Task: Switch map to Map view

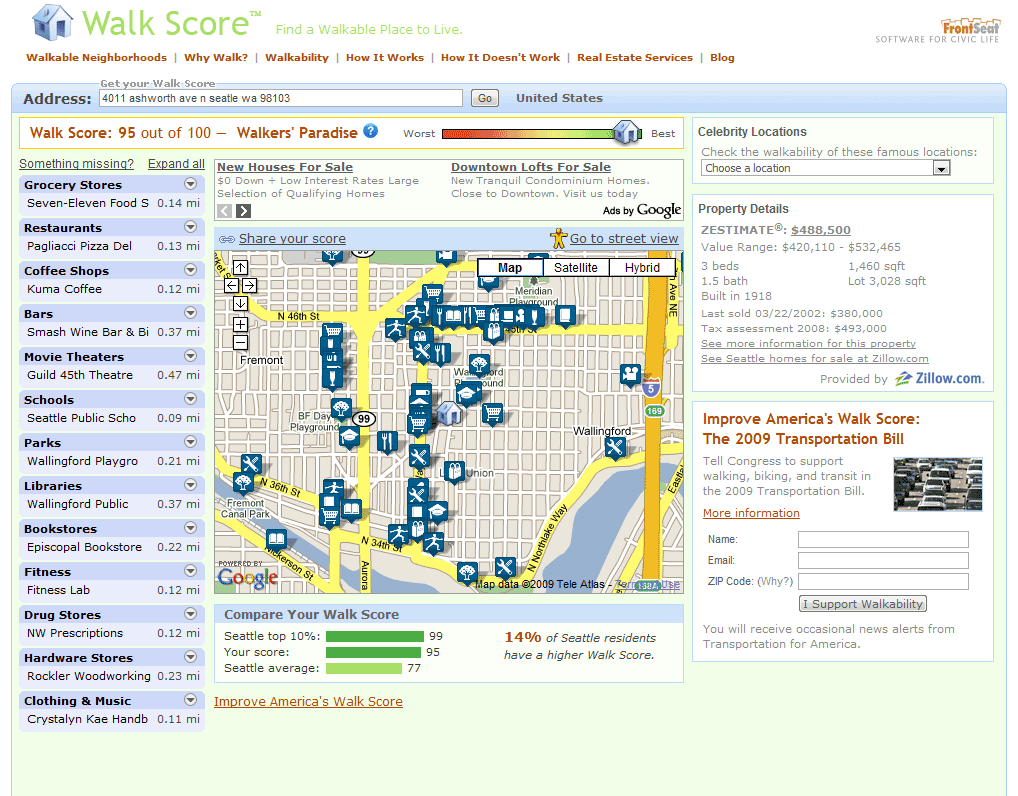Action: click(510, 267)
